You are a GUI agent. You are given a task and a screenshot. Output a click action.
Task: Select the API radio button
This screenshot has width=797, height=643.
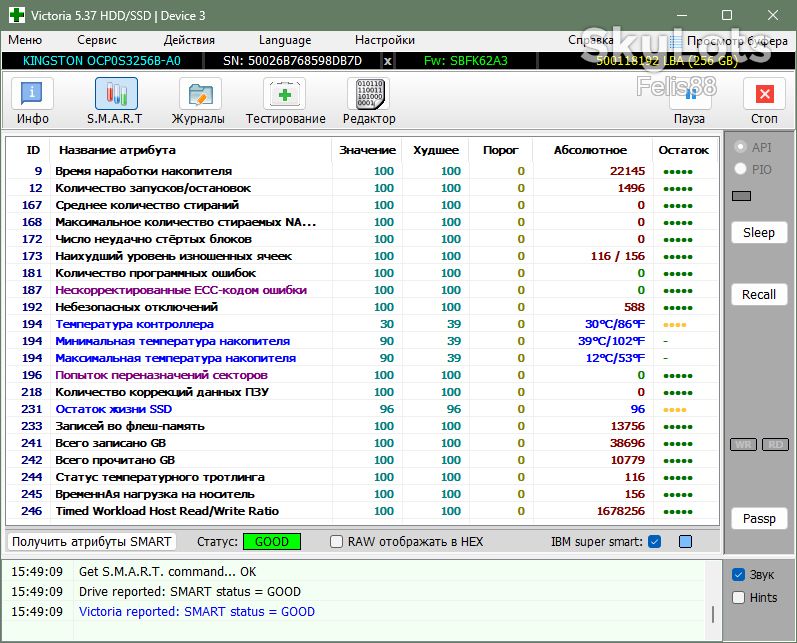pyautogui.click(x=741, y=147)
